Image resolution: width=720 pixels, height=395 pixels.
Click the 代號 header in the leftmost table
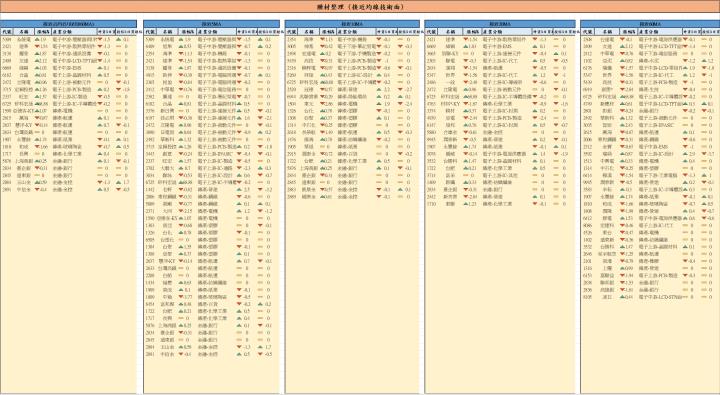[7, 32]
